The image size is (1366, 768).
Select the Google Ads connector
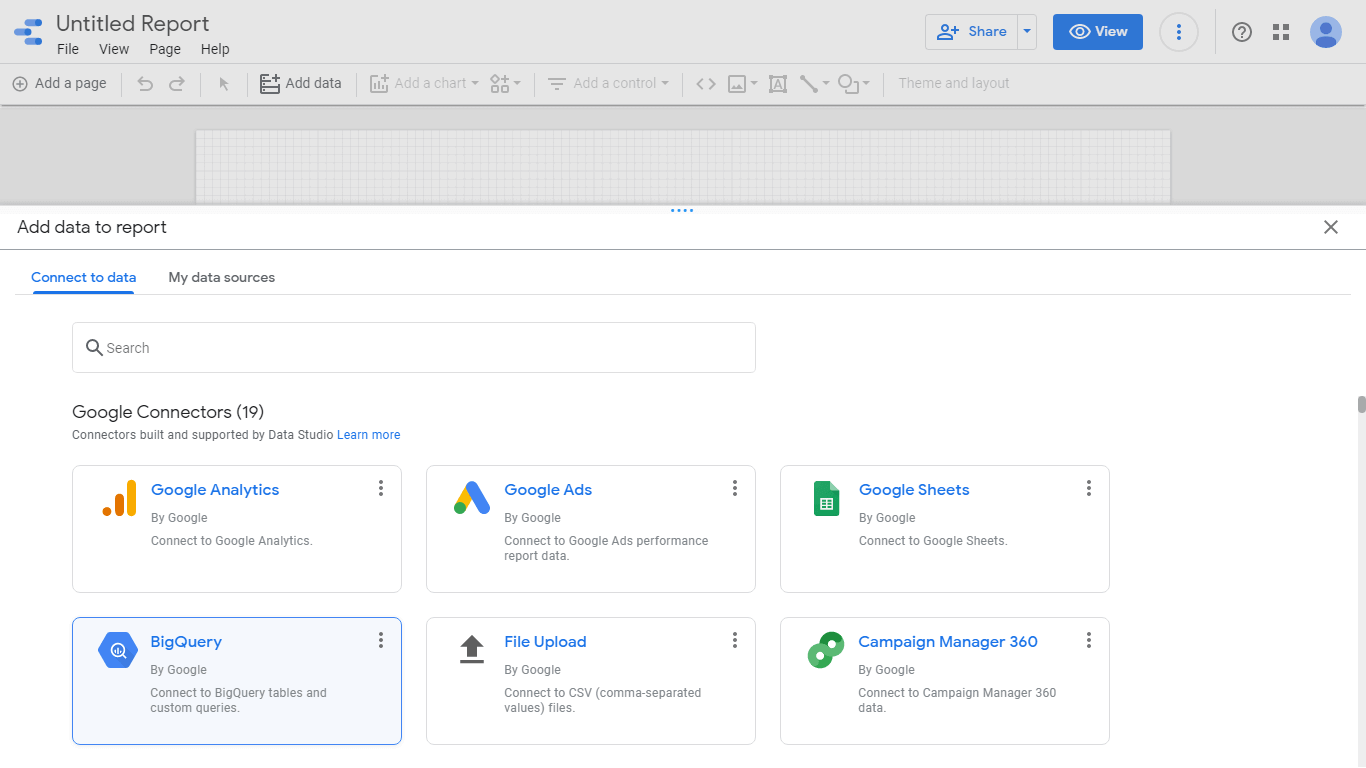[x=591, y=529]
